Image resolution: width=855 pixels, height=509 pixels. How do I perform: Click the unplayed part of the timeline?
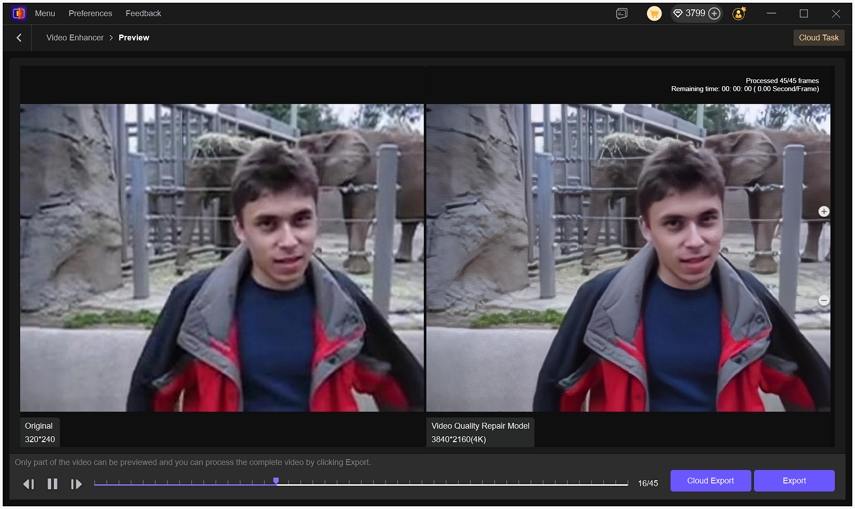coord(454,484)
